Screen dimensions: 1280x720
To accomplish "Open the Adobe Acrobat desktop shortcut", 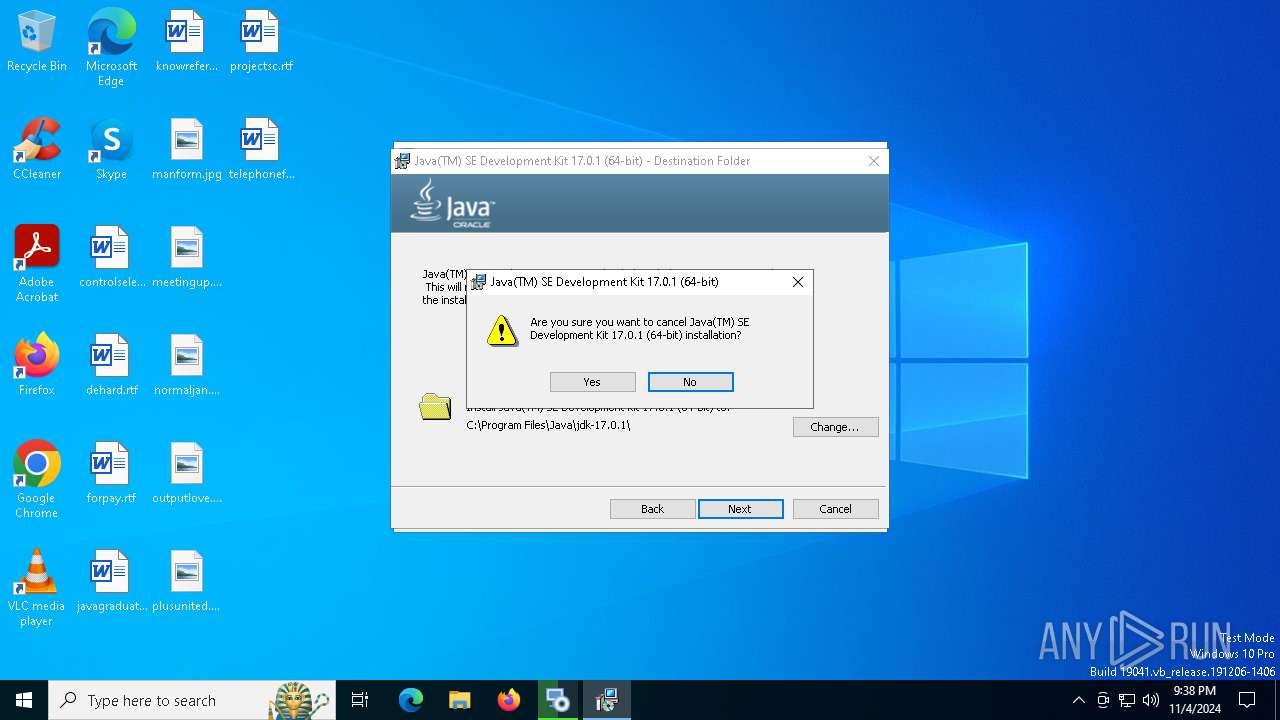I will tap(37, 264).
